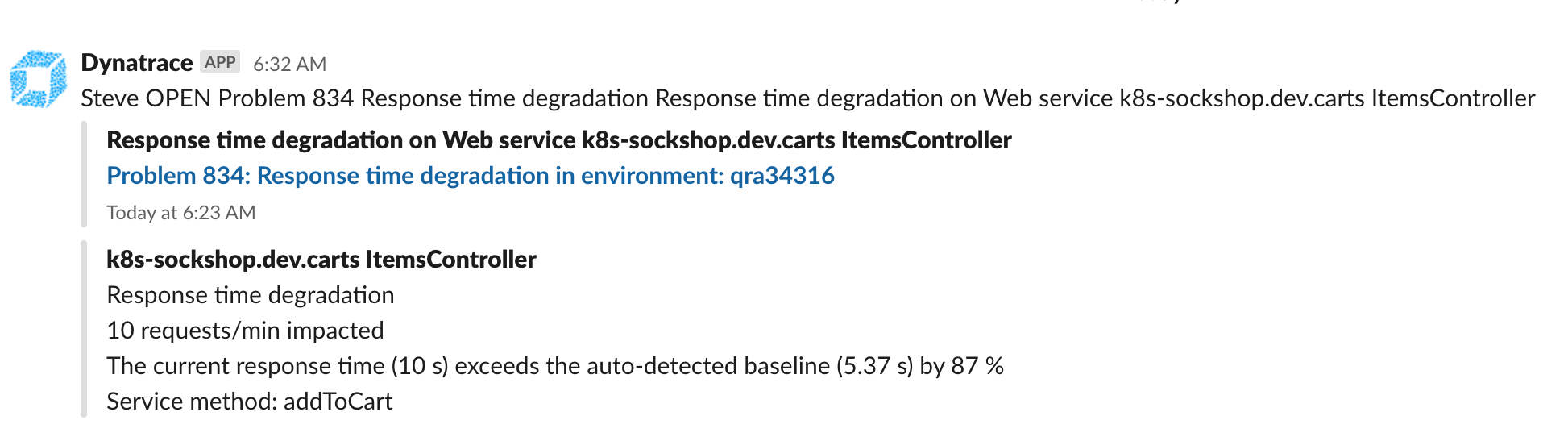Image resolution: width=1568 pixels, height=437 pixels.
Task: Click the gray bar beside the Problem 834 attachment
Action: click(84, 174)
